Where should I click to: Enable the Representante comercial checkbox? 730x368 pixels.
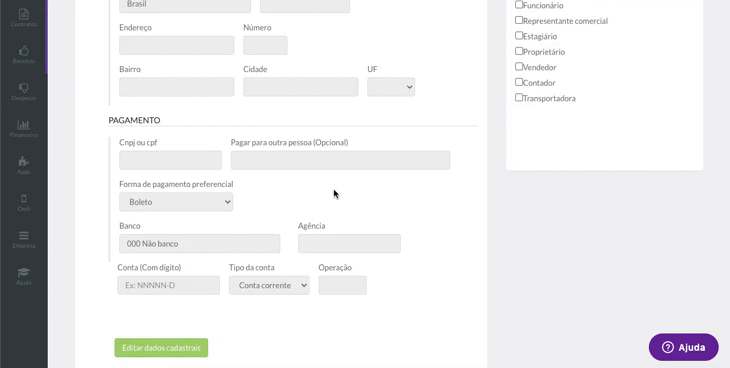tap(519, 20)
